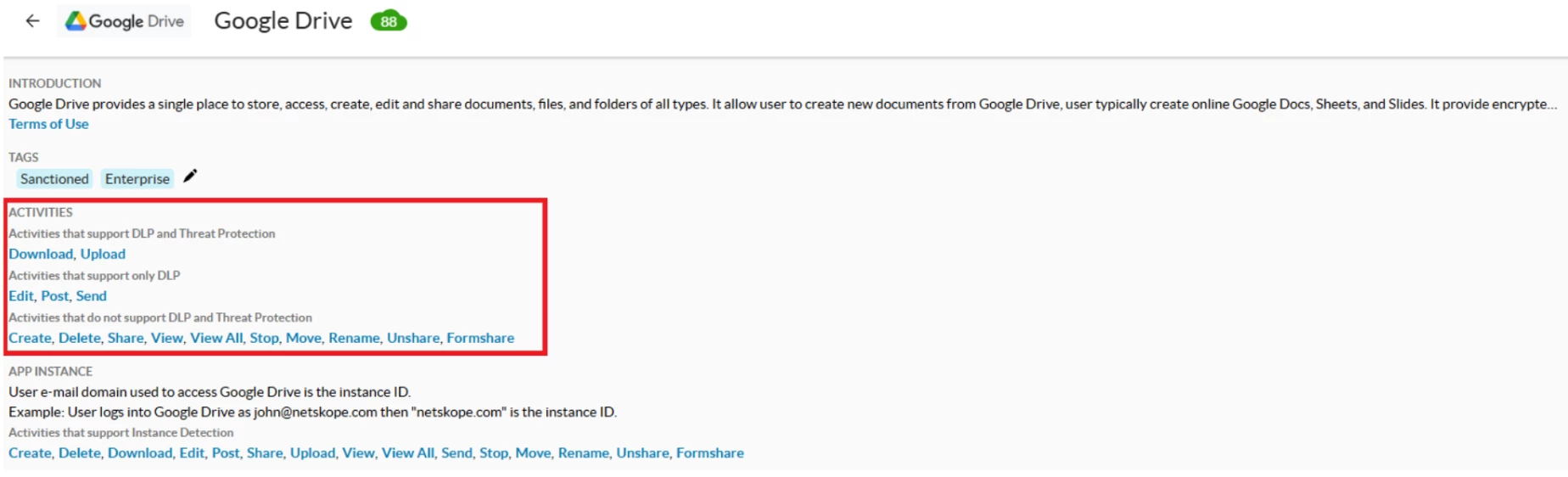Click 'Activities that support Instance Detection' label

(121, 433)
